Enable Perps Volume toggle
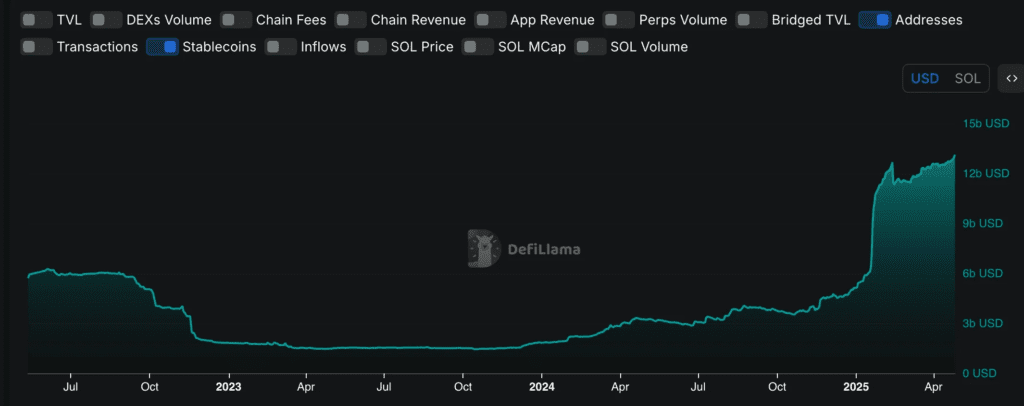The height and width of the screenshot is (406, 1024). [x=618, y=20]
